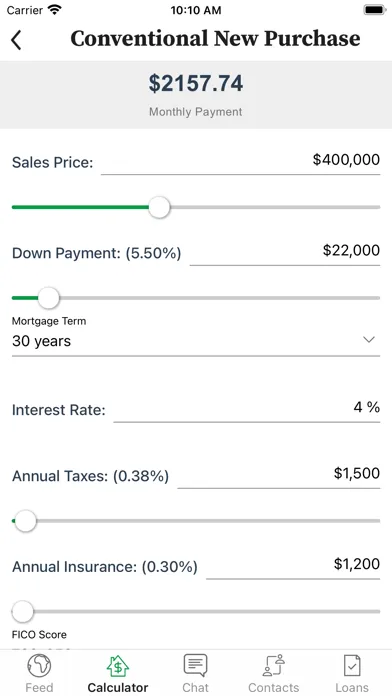Tap the $2157.74 monthly payment display
The width and height of the screenshot is (392, 696).
196,84
